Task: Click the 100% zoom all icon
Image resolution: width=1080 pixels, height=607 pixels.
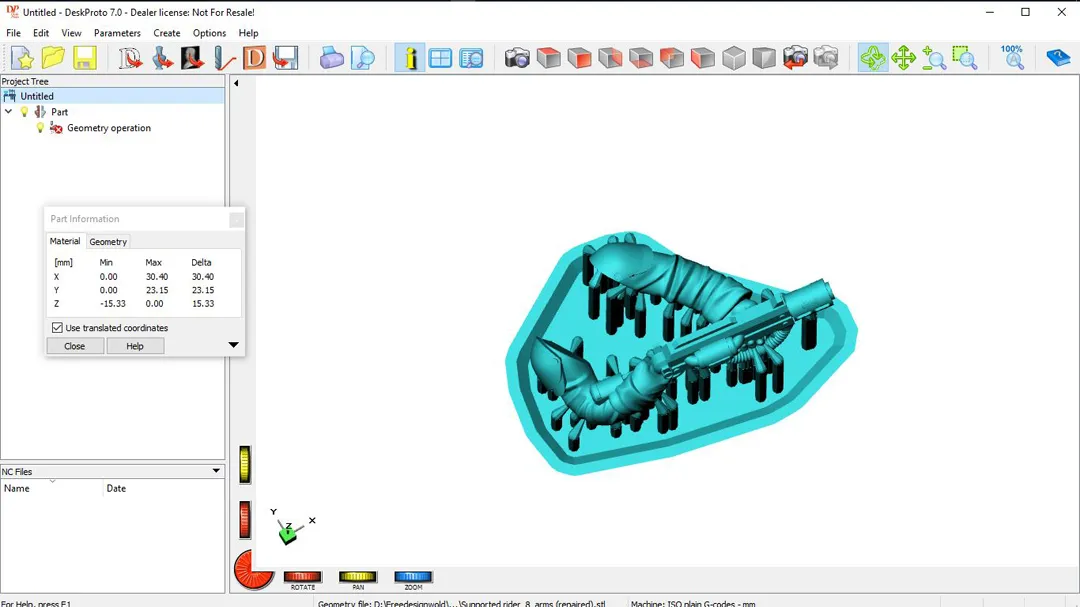Action: pyautogui.click(x=1012, y=58)
